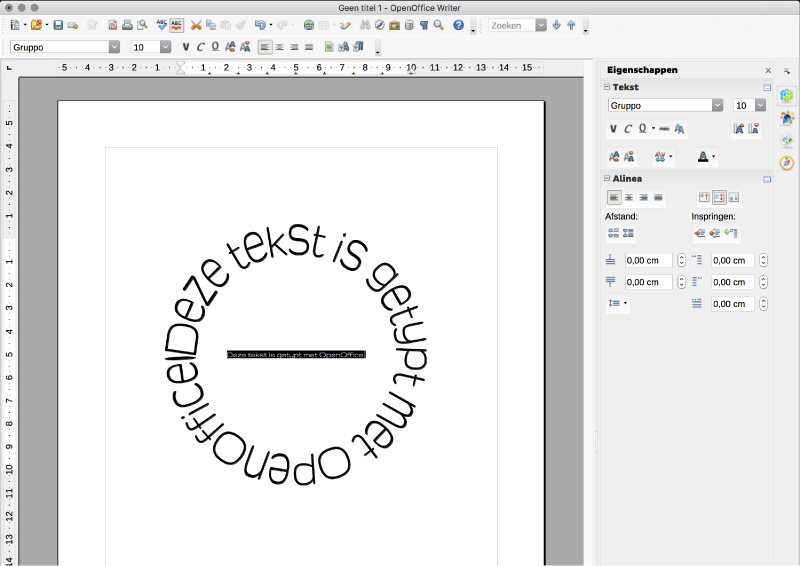The width and height of the screenshot is (800, 566).
Task: Send document as e-mail icon
Action: 73,25
